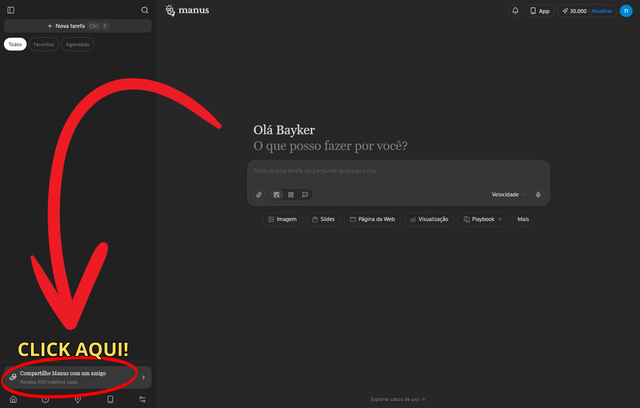This screenshot has height=408, width=640.
Task: Choose the Visualização suggestion chip
Action: coord(429,220)
